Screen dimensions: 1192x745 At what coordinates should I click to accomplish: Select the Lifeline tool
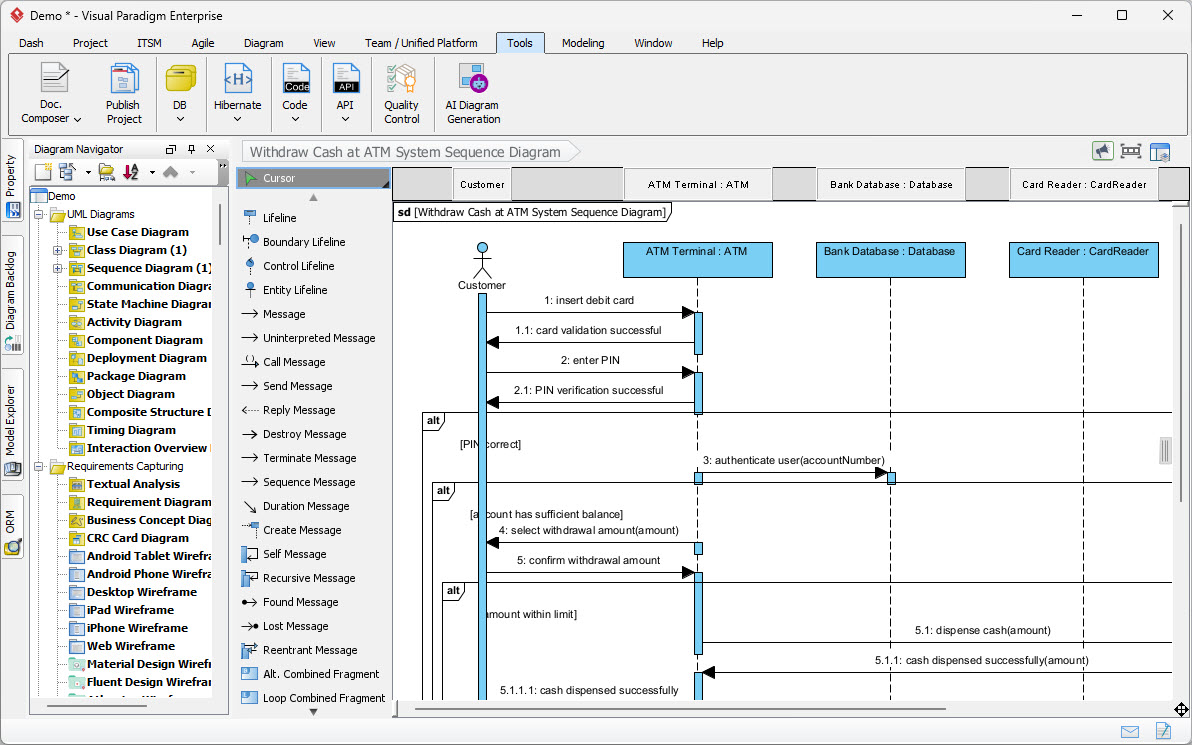click(313, 217)
